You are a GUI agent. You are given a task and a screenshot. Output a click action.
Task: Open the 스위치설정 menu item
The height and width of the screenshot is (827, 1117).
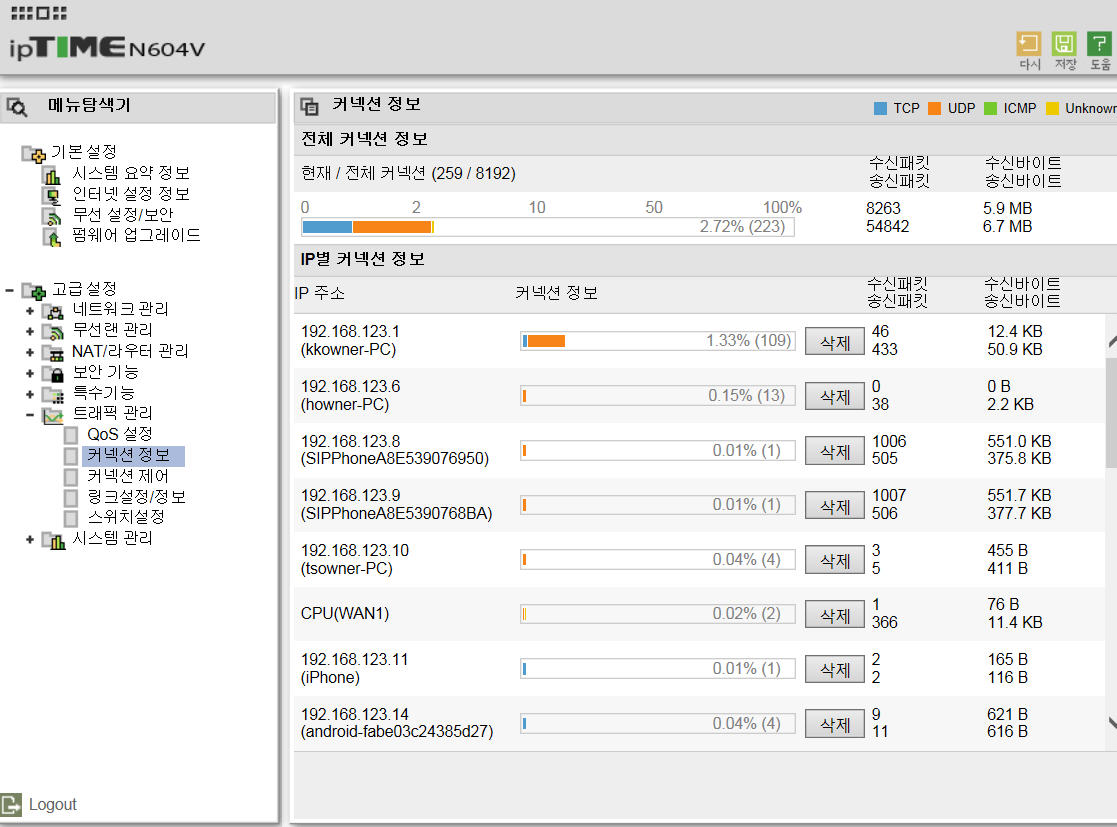pos(126,516)
